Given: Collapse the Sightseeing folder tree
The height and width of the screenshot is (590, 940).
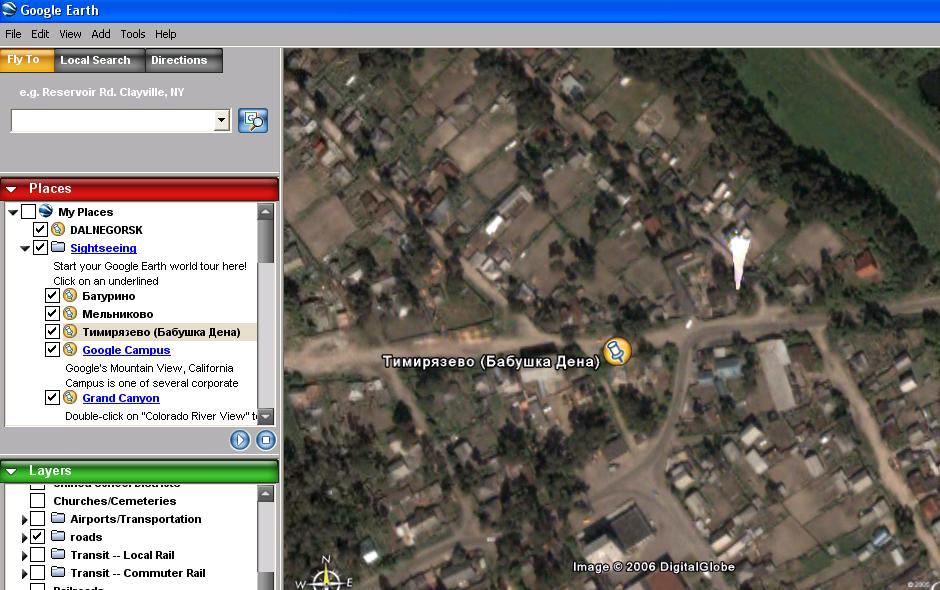Looking at the screenshot, I should point(25,248).
